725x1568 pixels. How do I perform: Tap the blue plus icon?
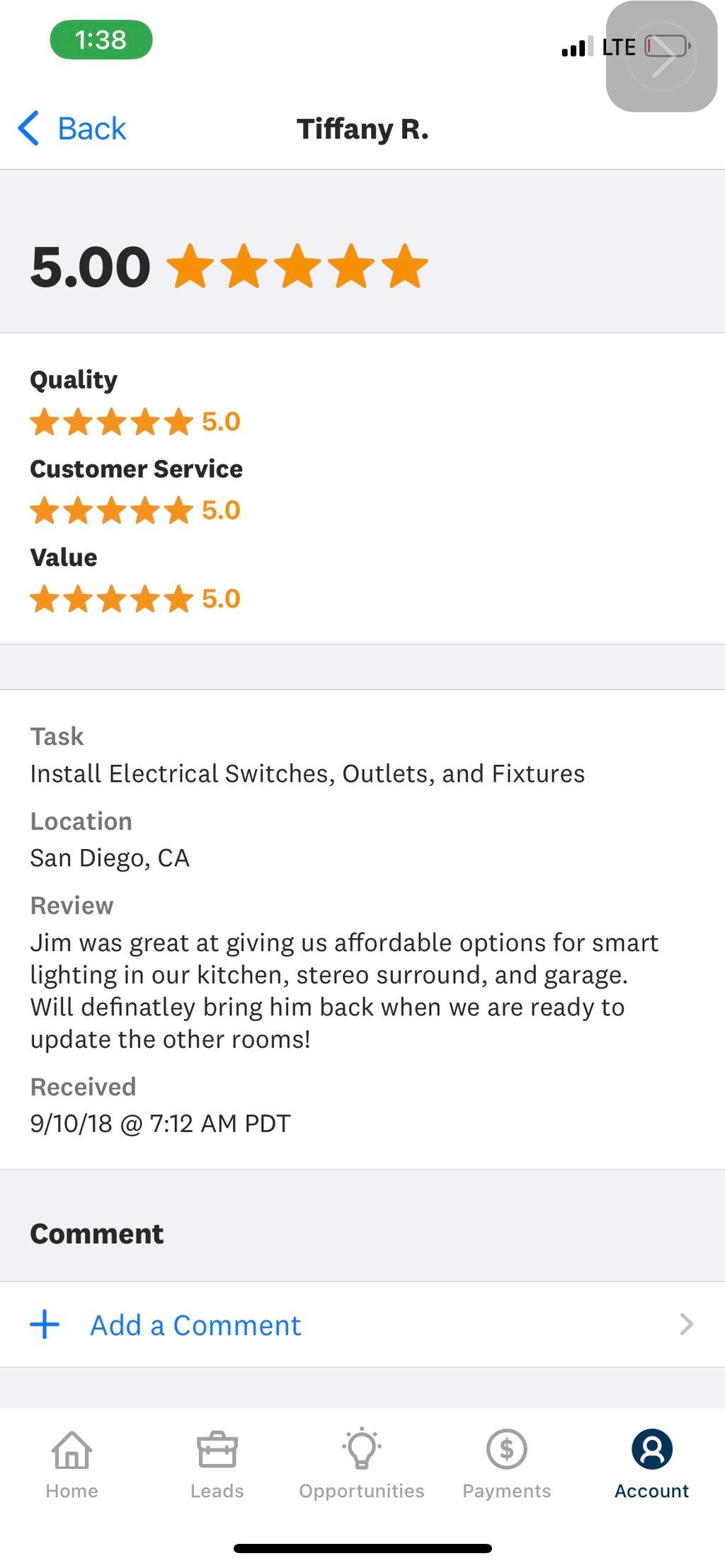click(45, 1325)
